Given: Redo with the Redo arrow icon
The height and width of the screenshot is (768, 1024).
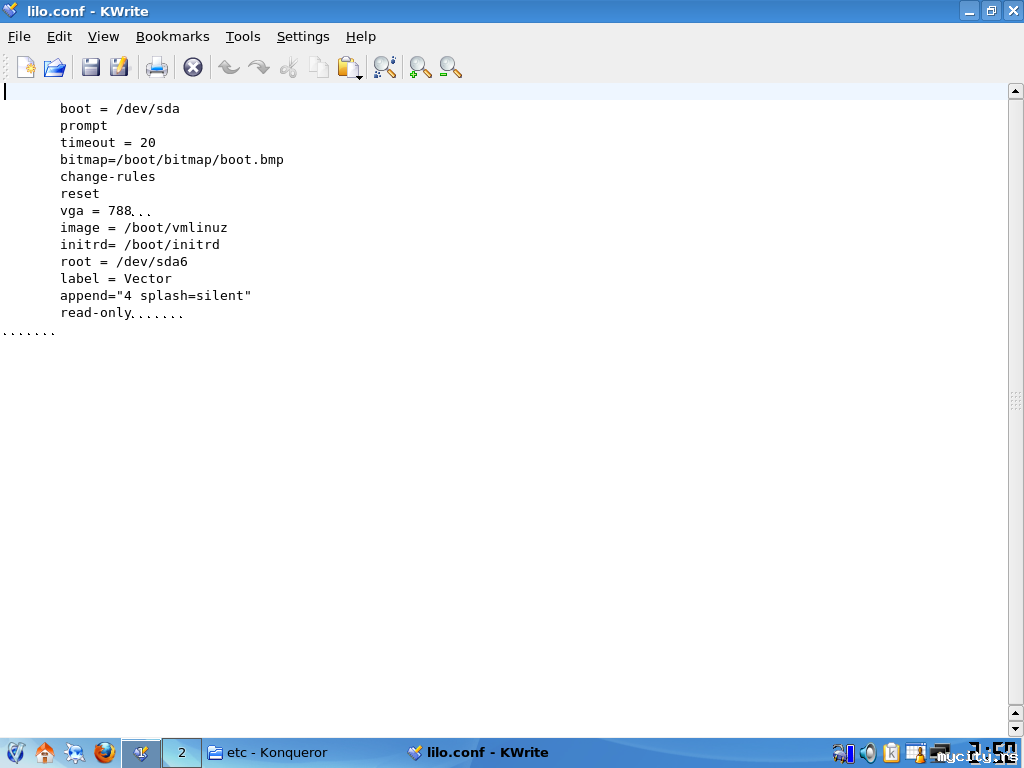Looking at the screenshot, I should tap(259, 67).
